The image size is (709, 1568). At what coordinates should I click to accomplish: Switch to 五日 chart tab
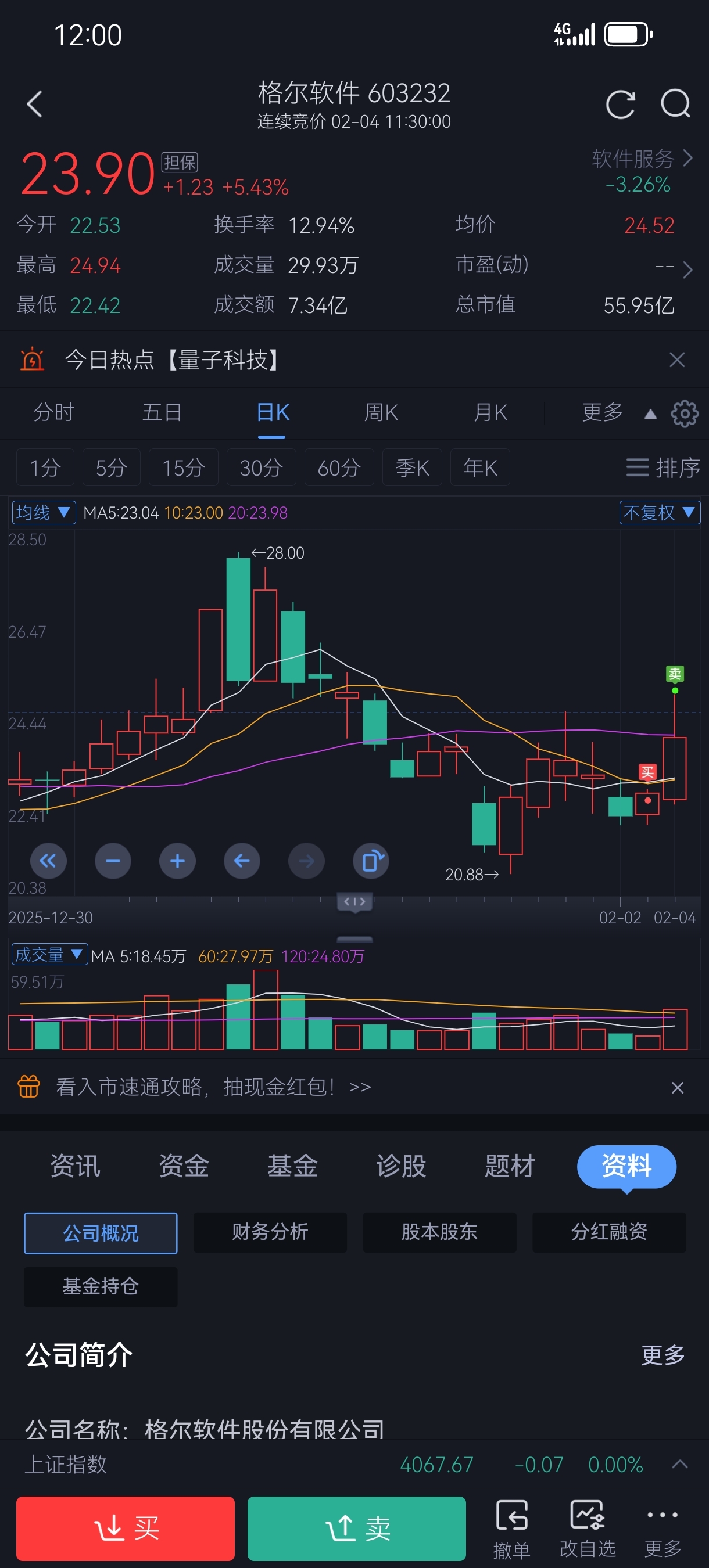point(162,413)
